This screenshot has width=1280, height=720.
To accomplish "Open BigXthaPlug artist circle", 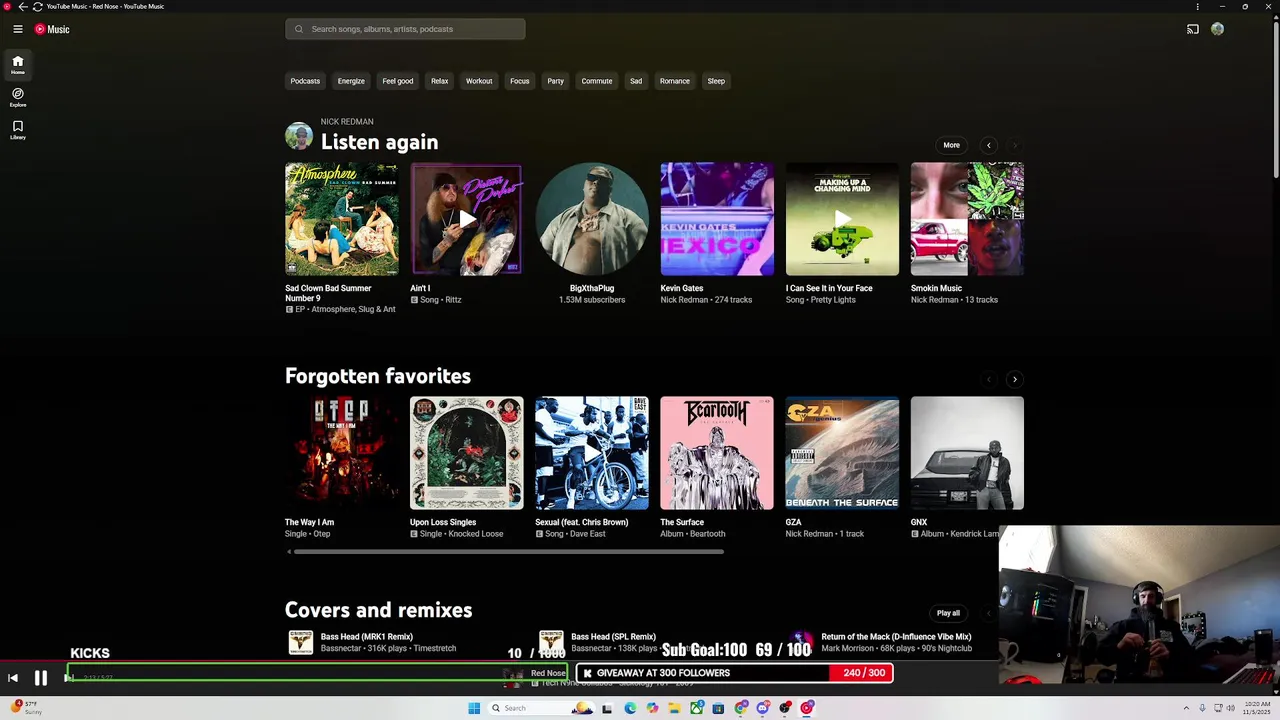I will pyautogui.click(x=591, y=219).
